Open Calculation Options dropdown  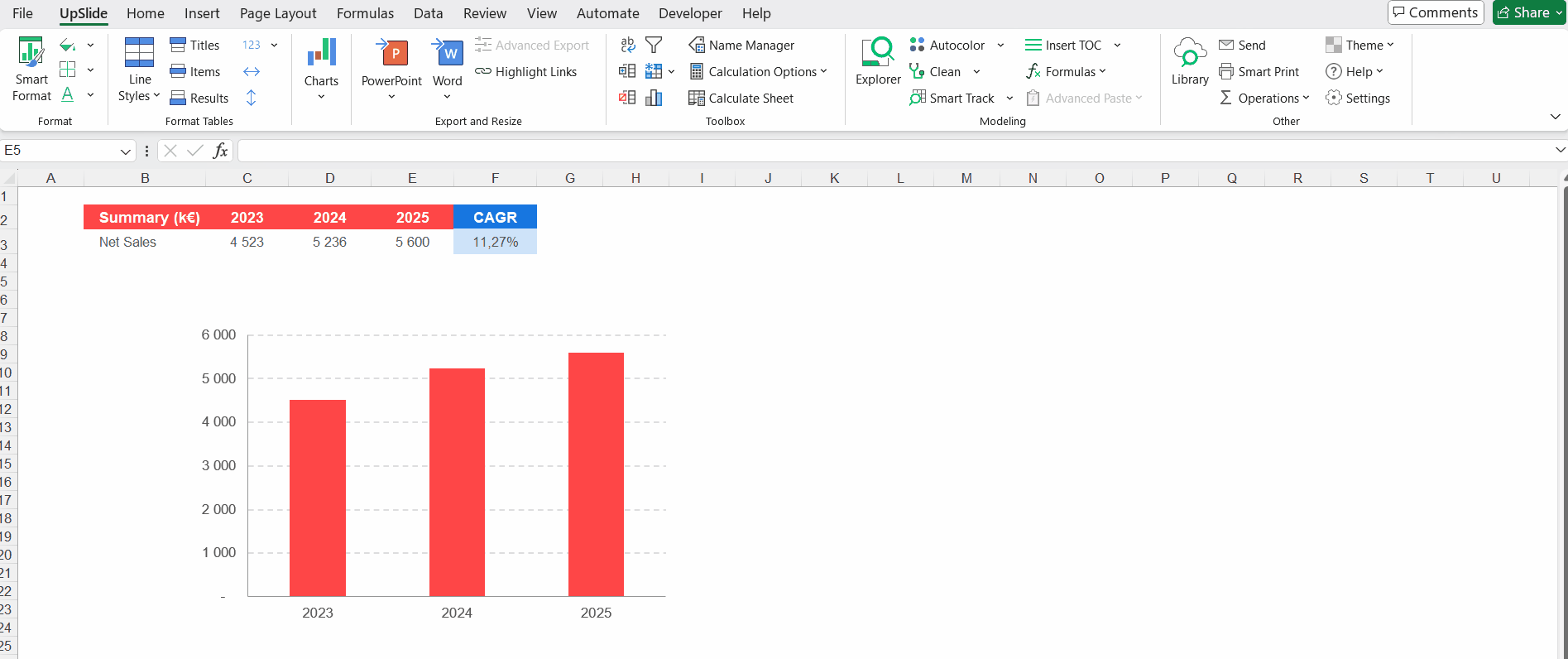758,71
